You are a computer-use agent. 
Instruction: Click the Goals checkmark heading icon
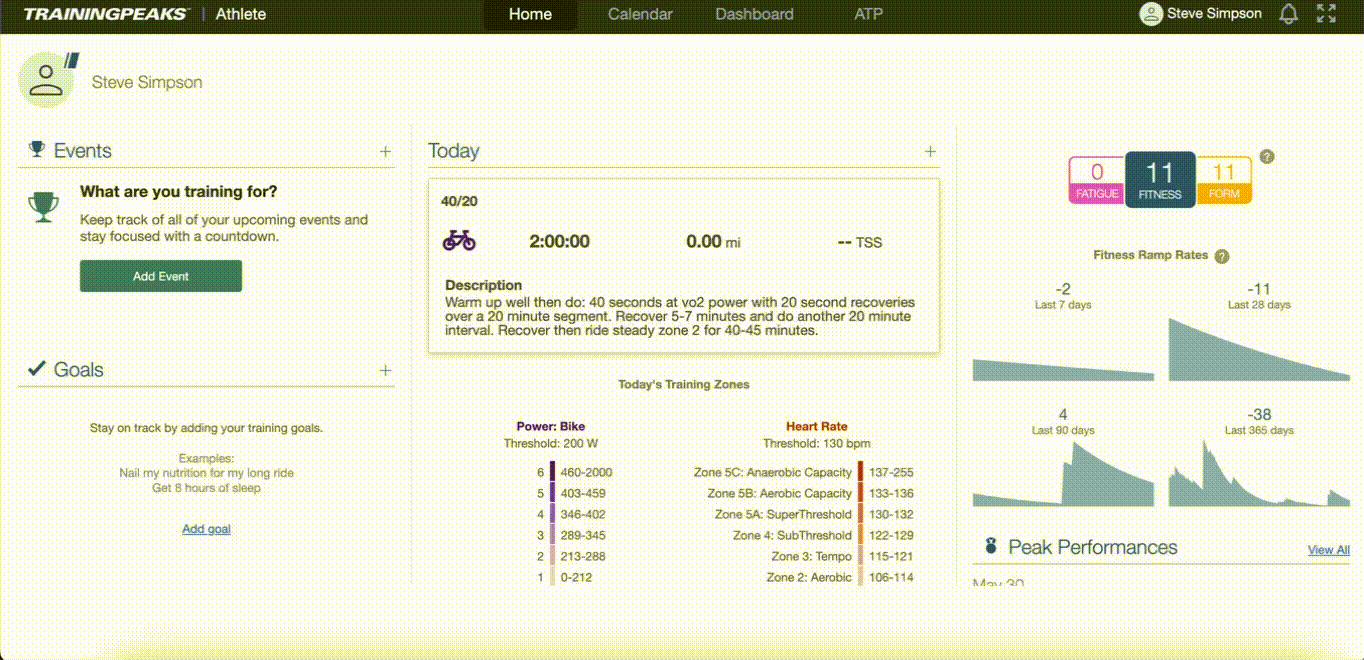coord(37,369)
